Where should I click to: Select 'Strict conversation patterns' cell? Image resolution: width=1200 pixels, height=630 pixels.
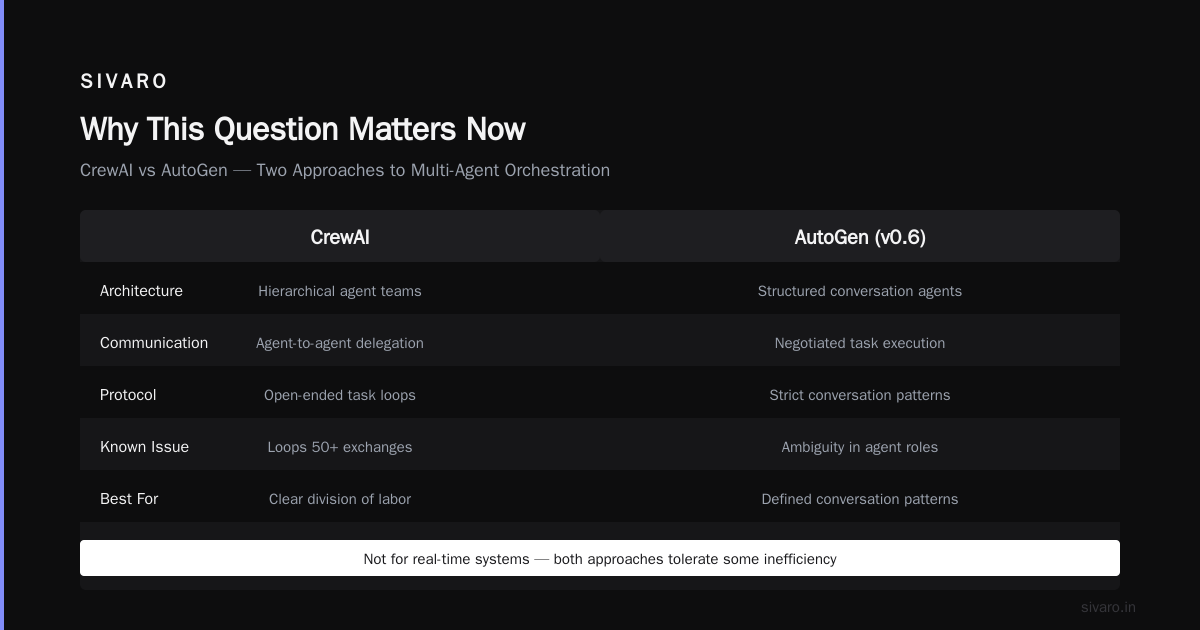coord(860,395)
